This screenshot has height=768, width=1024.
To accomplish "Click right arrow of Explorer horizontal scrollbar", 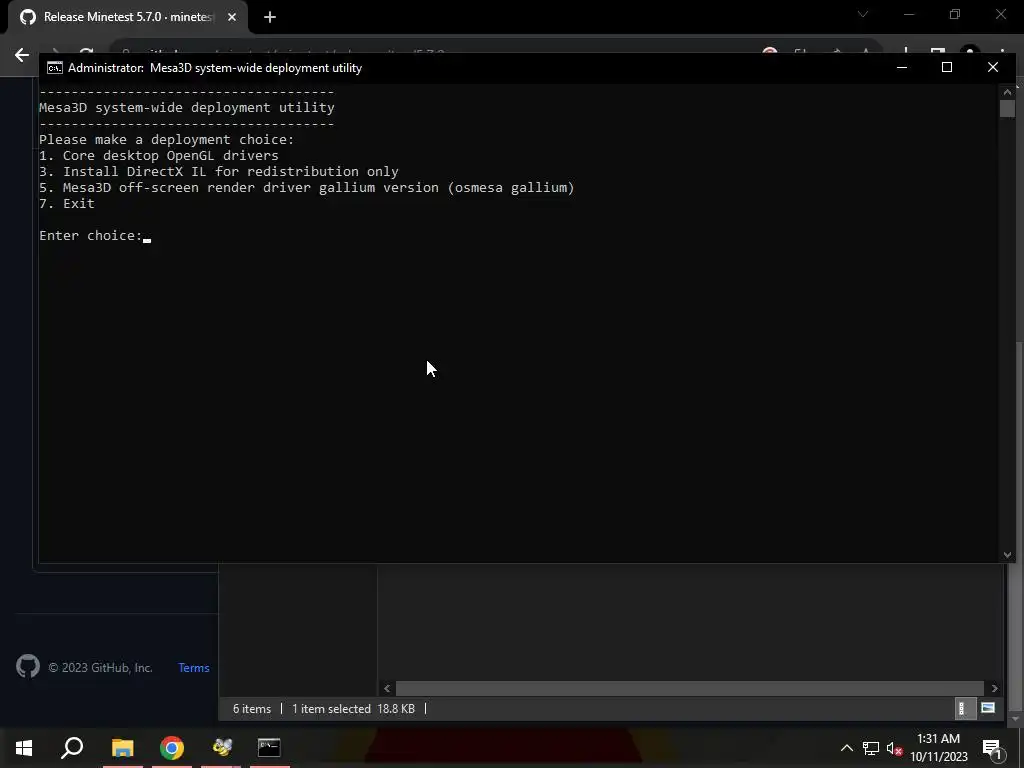I will click(x=994, y=688).
